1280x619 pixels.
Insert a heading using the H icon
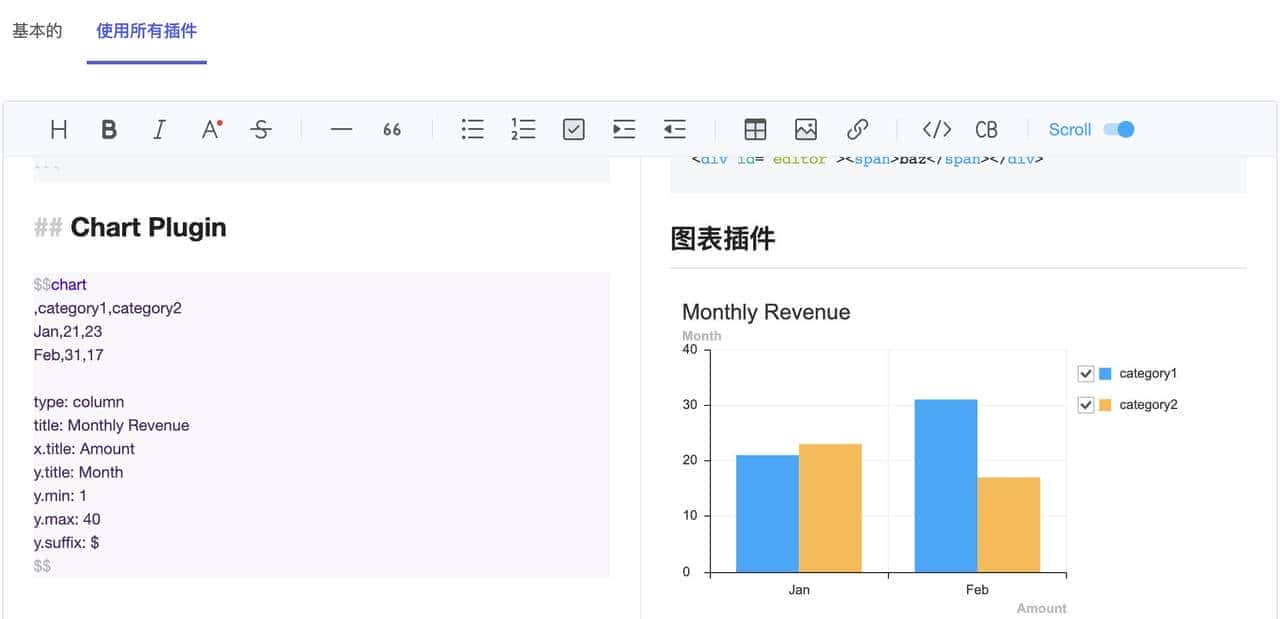click(x=58, y=129)
